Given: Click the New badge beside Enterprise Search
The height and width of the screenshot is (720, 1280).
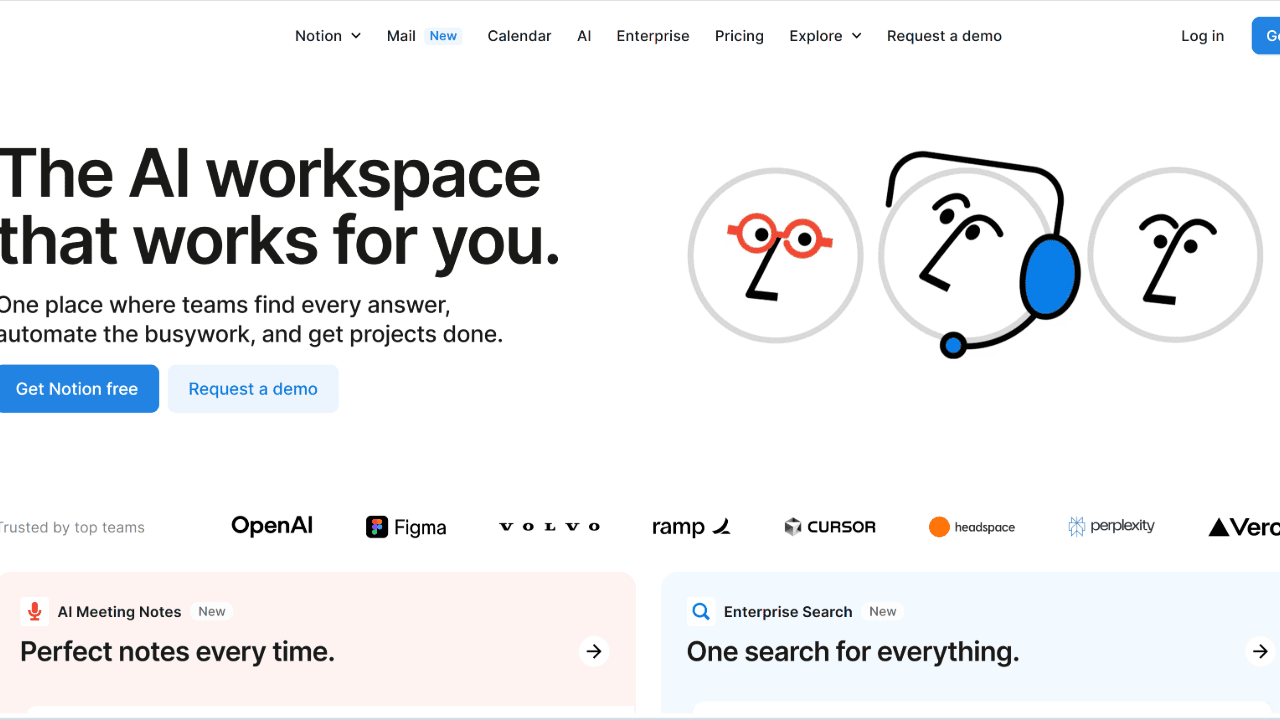Looking at the screenshot, I should point(883,611).
